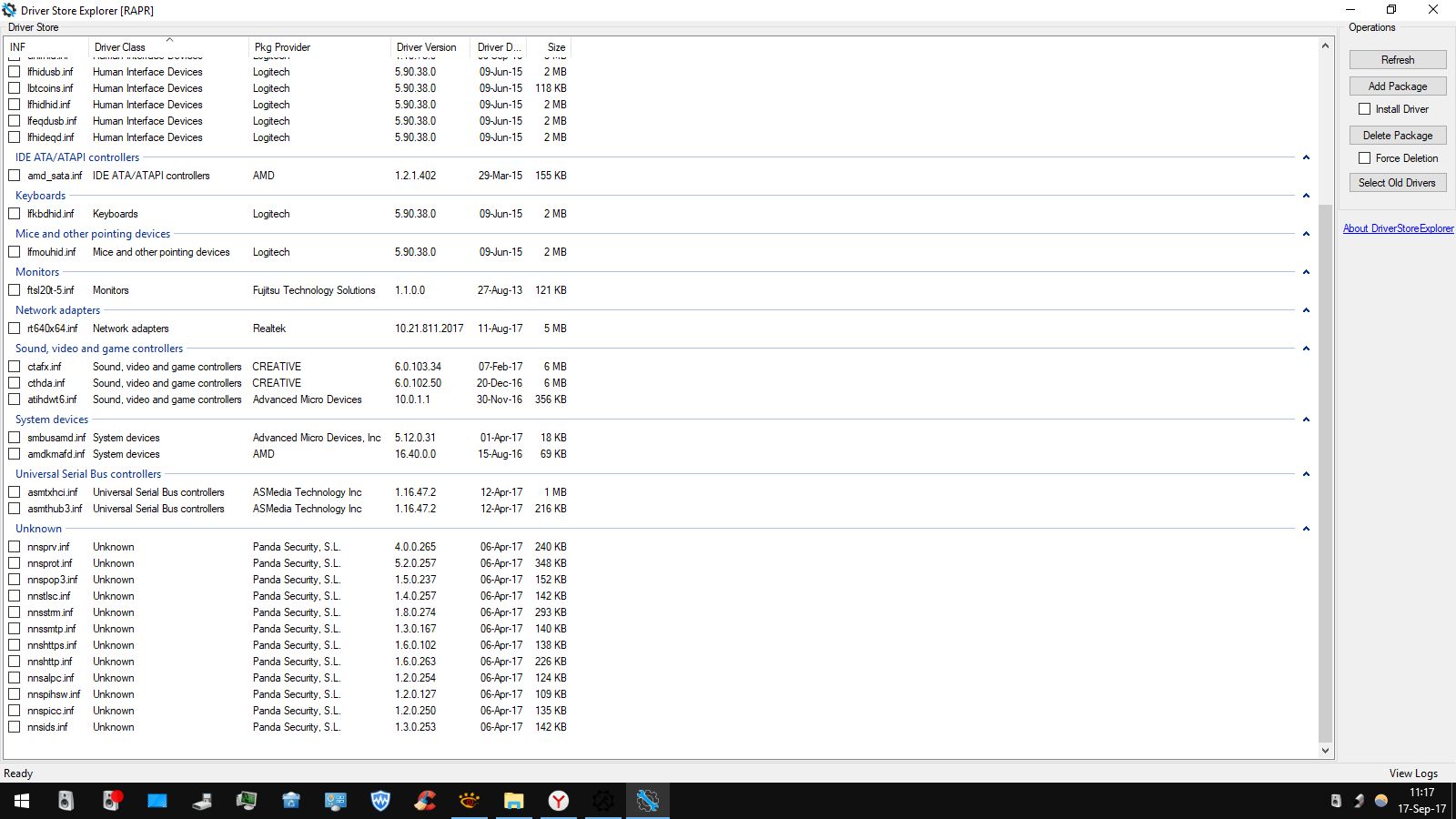Click the Select Old Drivers button
1456x819 pixels.
1398,183
